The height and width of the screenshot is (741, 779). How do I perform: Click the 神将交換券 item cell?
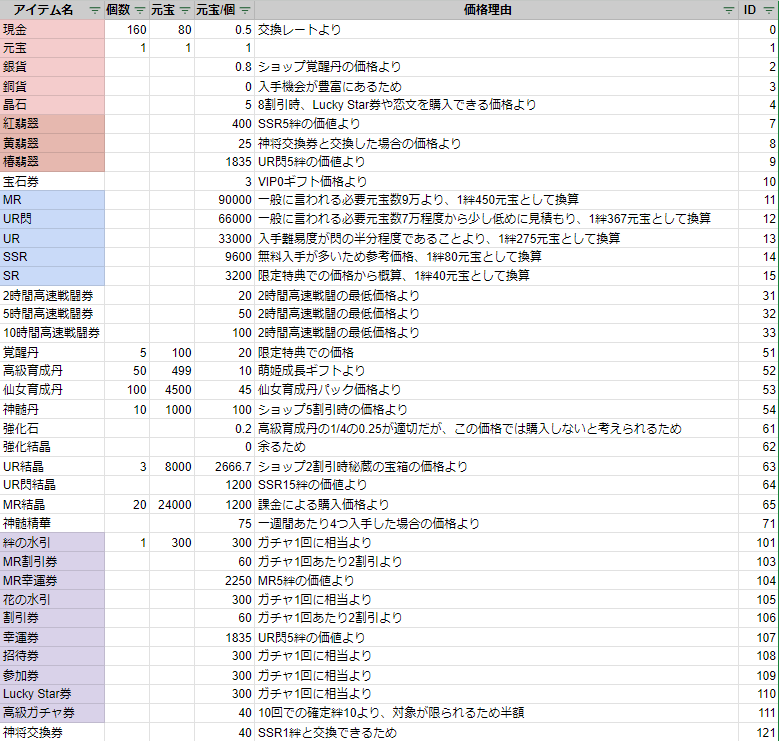point(51,732)
